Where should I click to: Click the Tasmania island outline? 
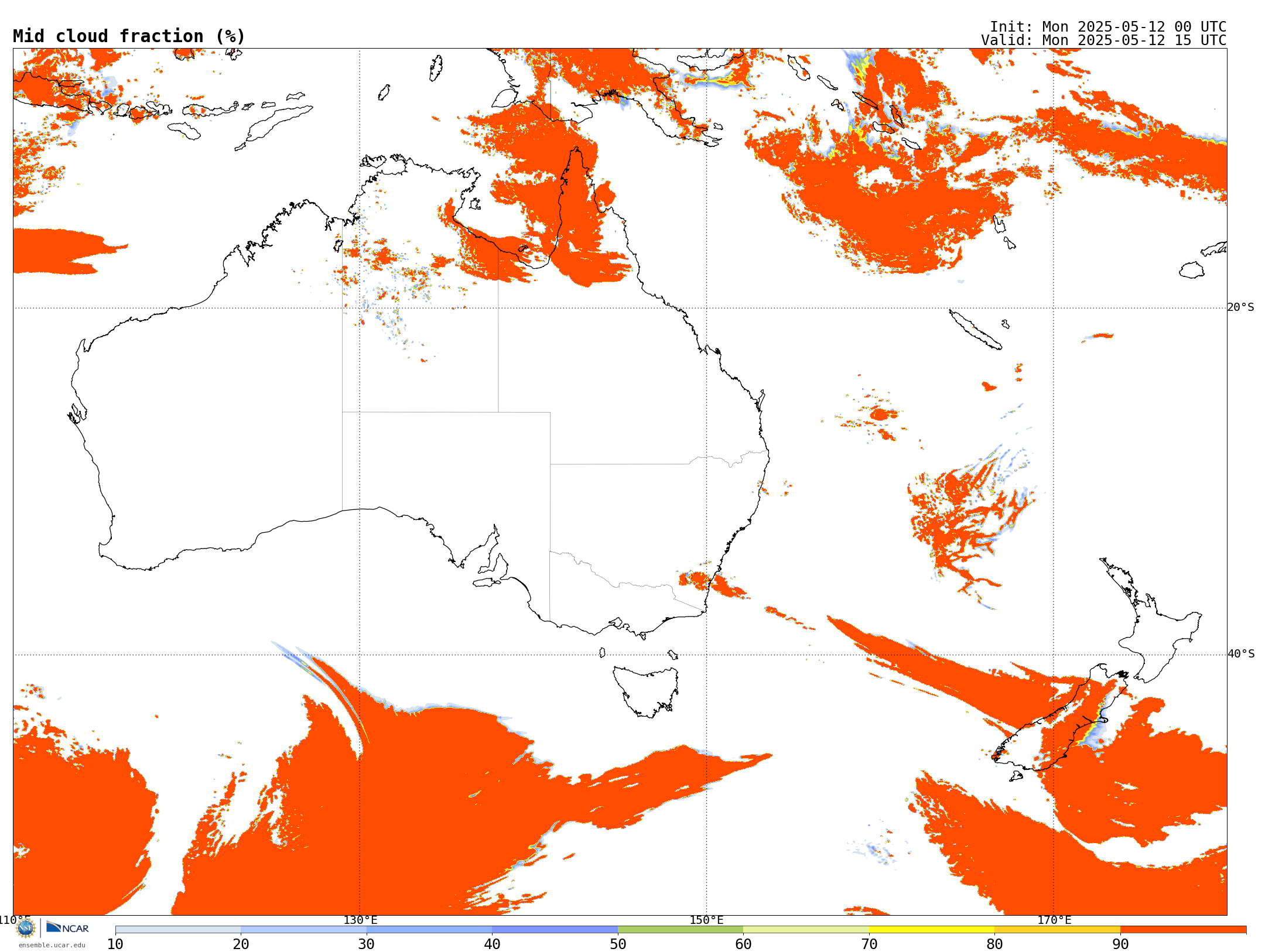pyautogui.click(x=646, y=691)
